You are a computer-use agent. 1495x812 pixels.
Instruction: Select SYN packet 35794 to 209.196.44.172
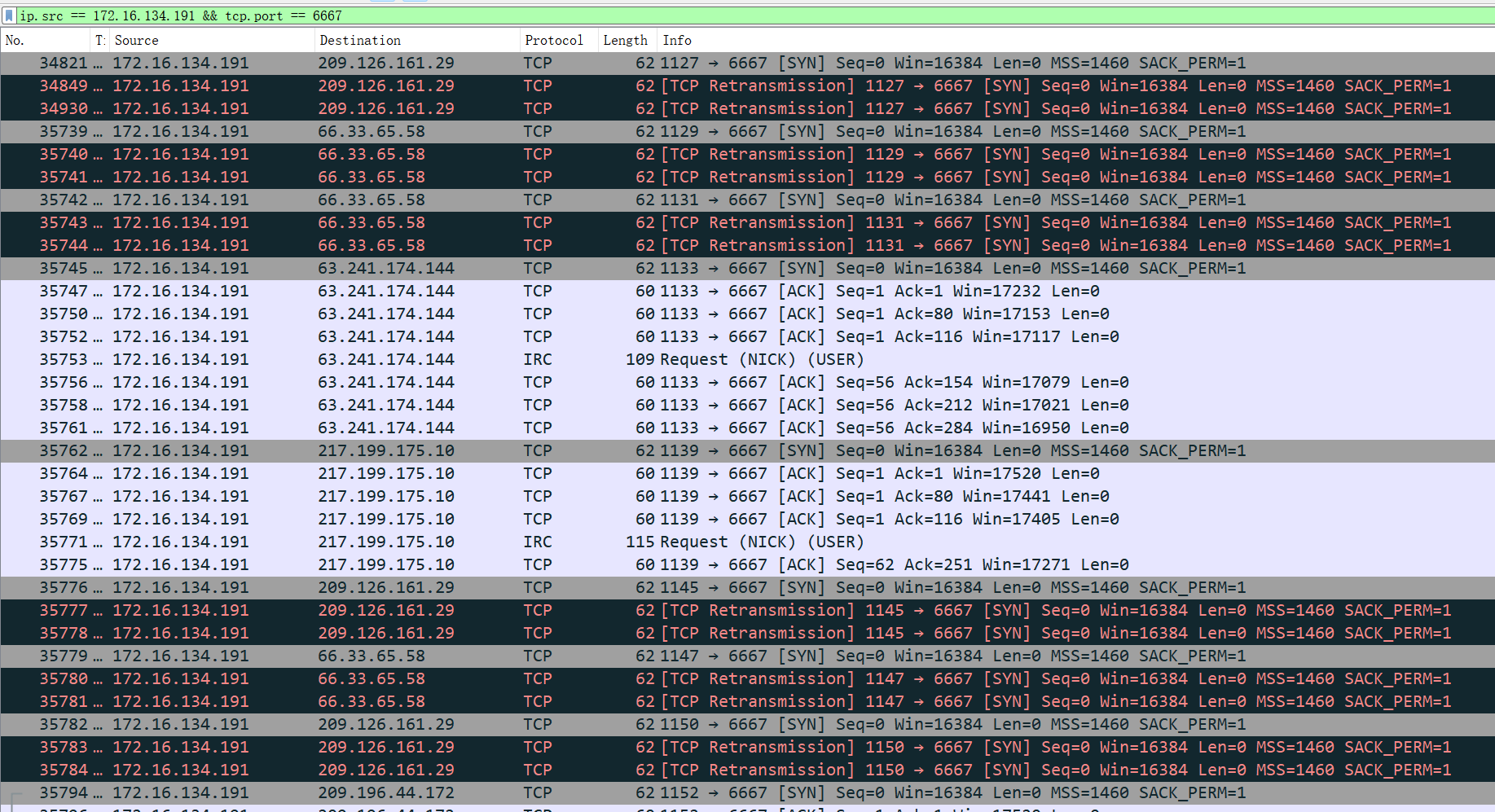(747, 792)
